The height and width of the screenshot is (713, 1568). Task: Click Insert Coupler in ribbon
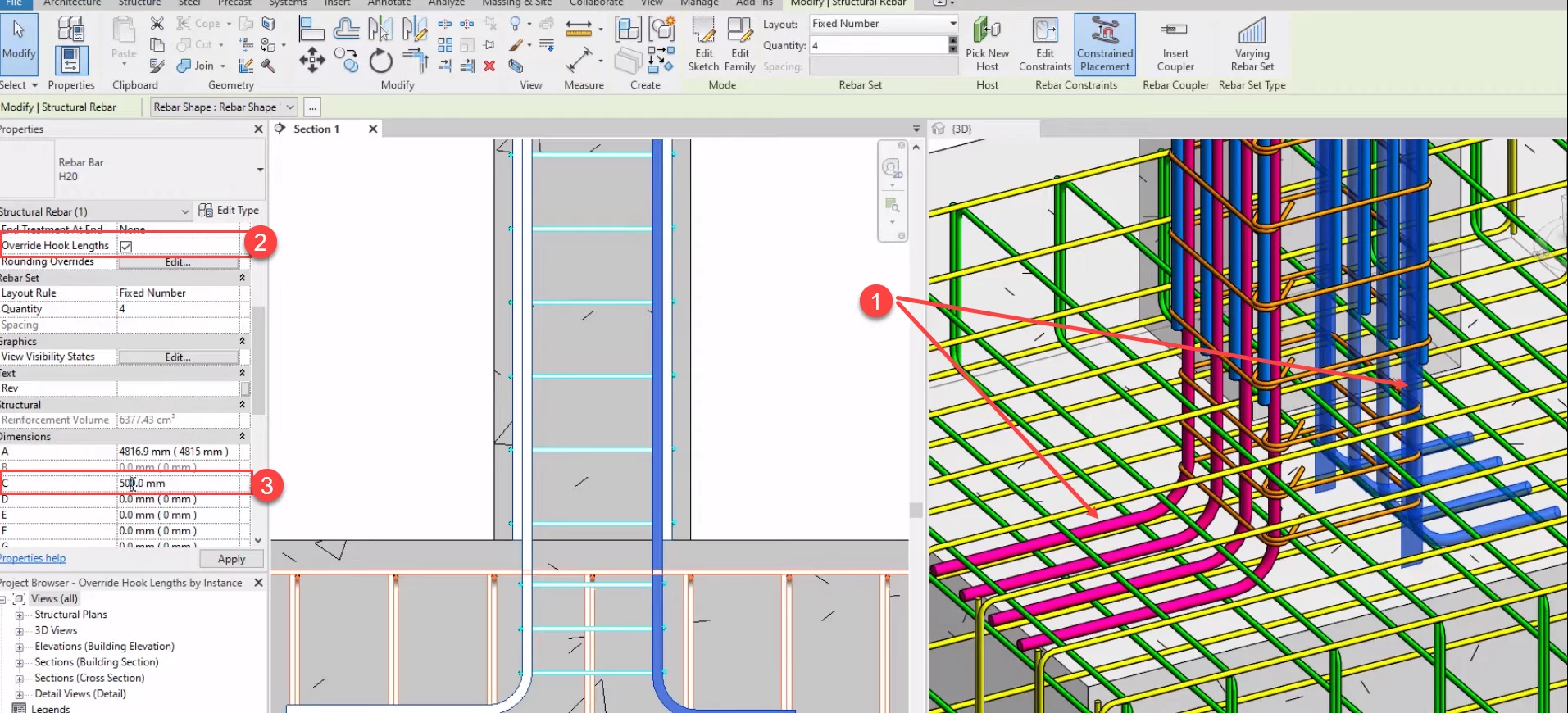pos(1175,45)
